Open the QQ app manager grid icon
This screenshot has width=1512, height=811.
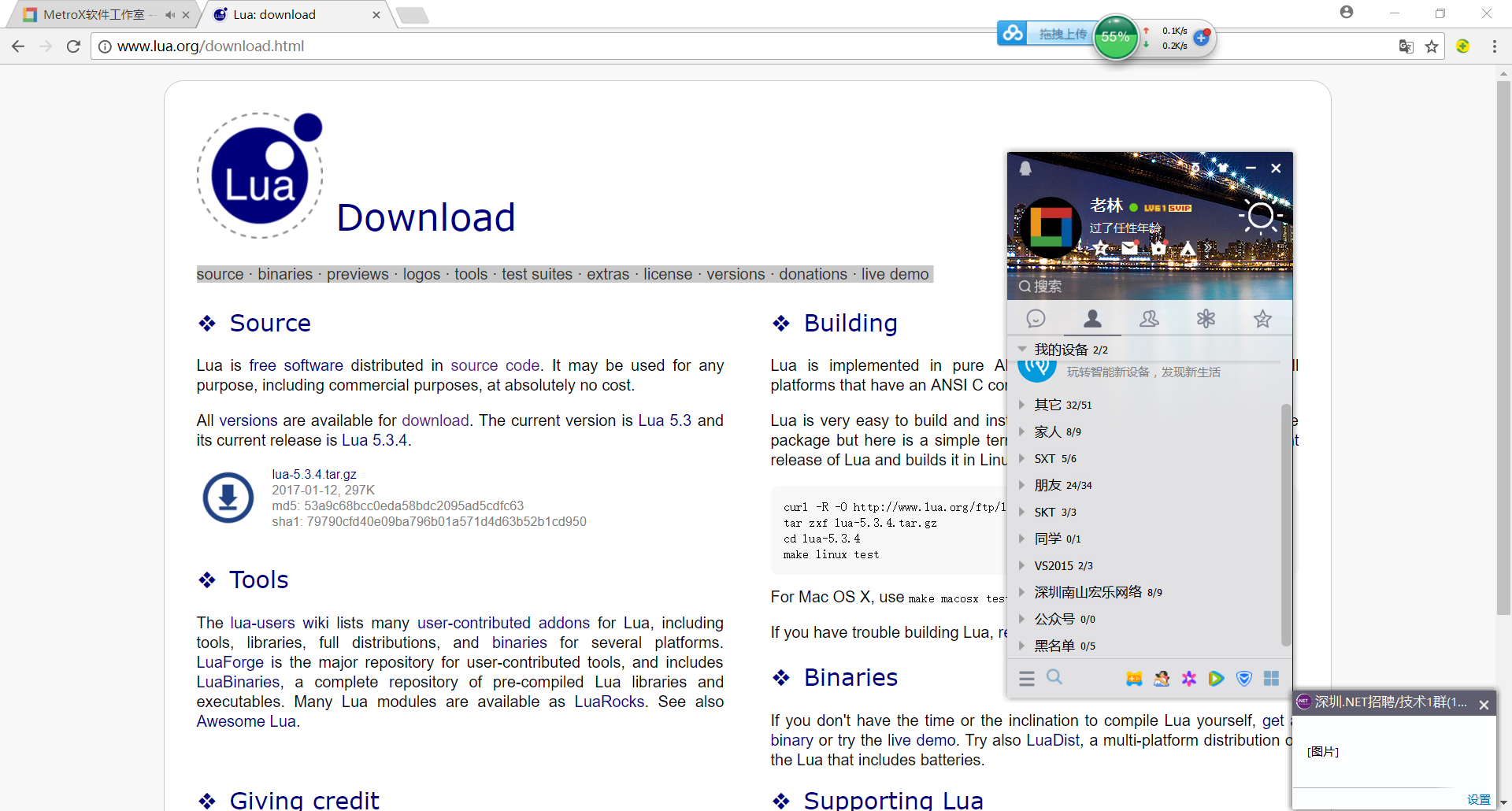coord(1272,679)
